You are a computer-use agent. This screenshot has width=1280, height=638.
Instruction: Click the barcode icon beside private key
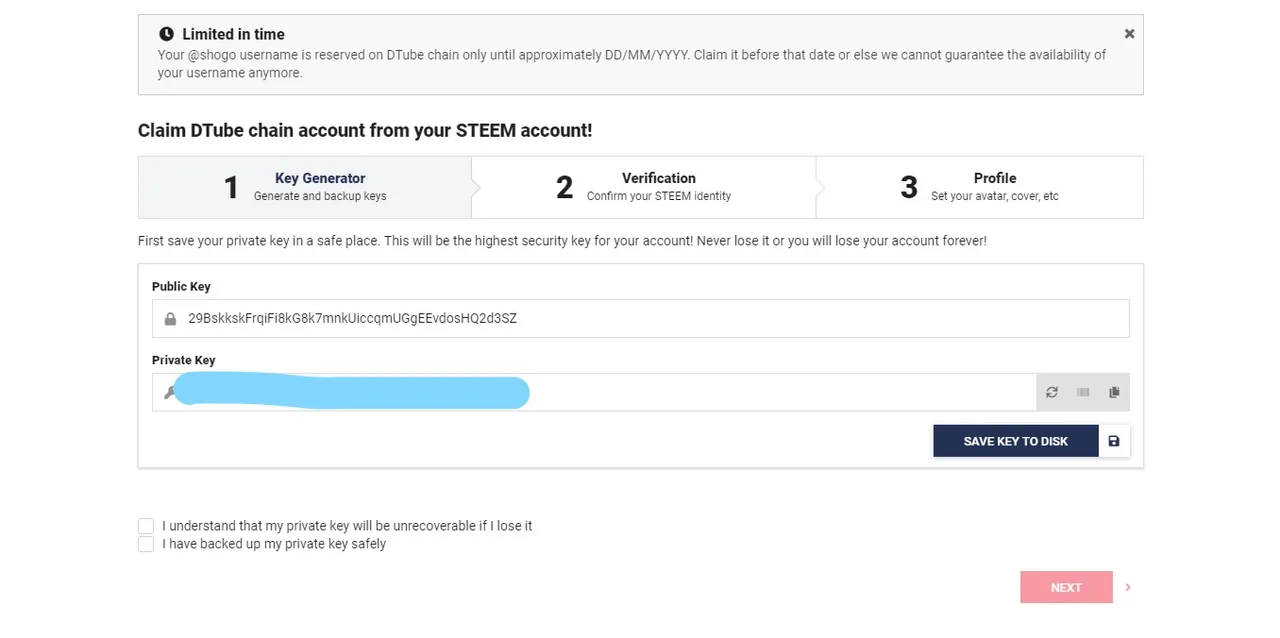[x=1083, y=393]
